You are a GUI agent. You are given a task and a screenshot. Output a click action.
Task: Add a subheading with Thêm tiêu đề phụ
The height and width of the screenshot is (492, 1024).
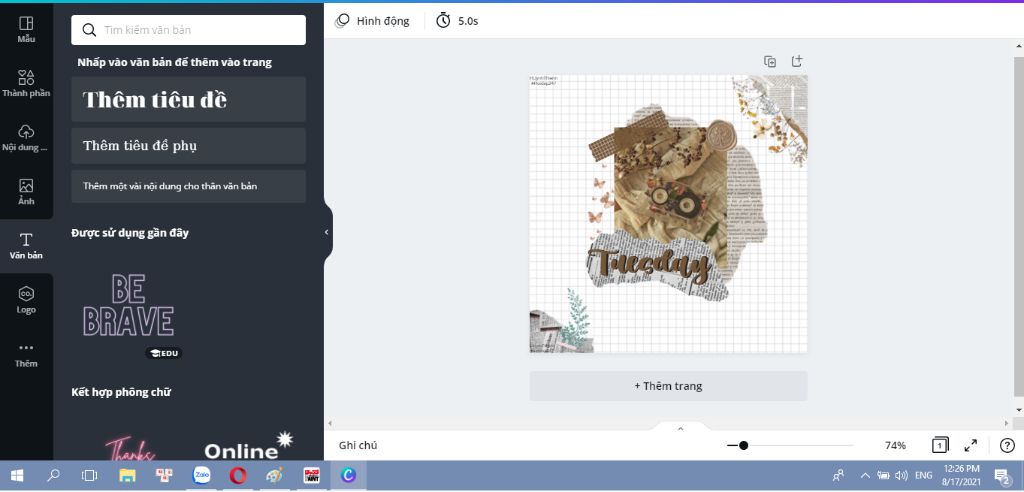[188, 146]
